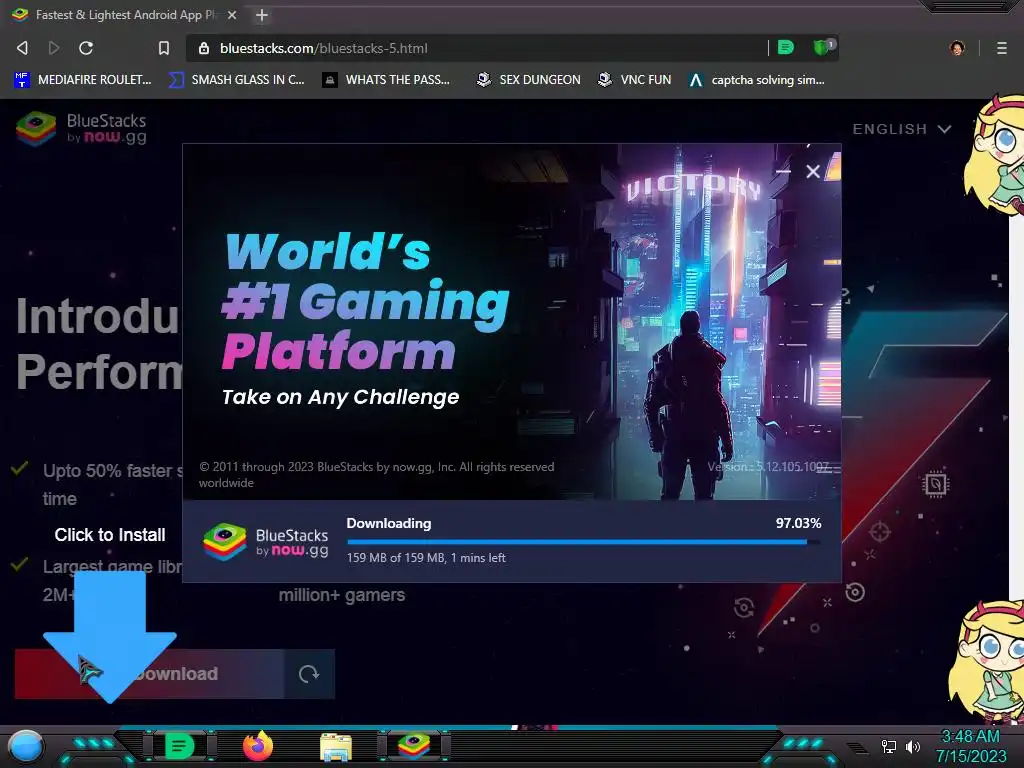Click the installer's BlueStacks logo
1024x768 pixels.
coord(266,542)
